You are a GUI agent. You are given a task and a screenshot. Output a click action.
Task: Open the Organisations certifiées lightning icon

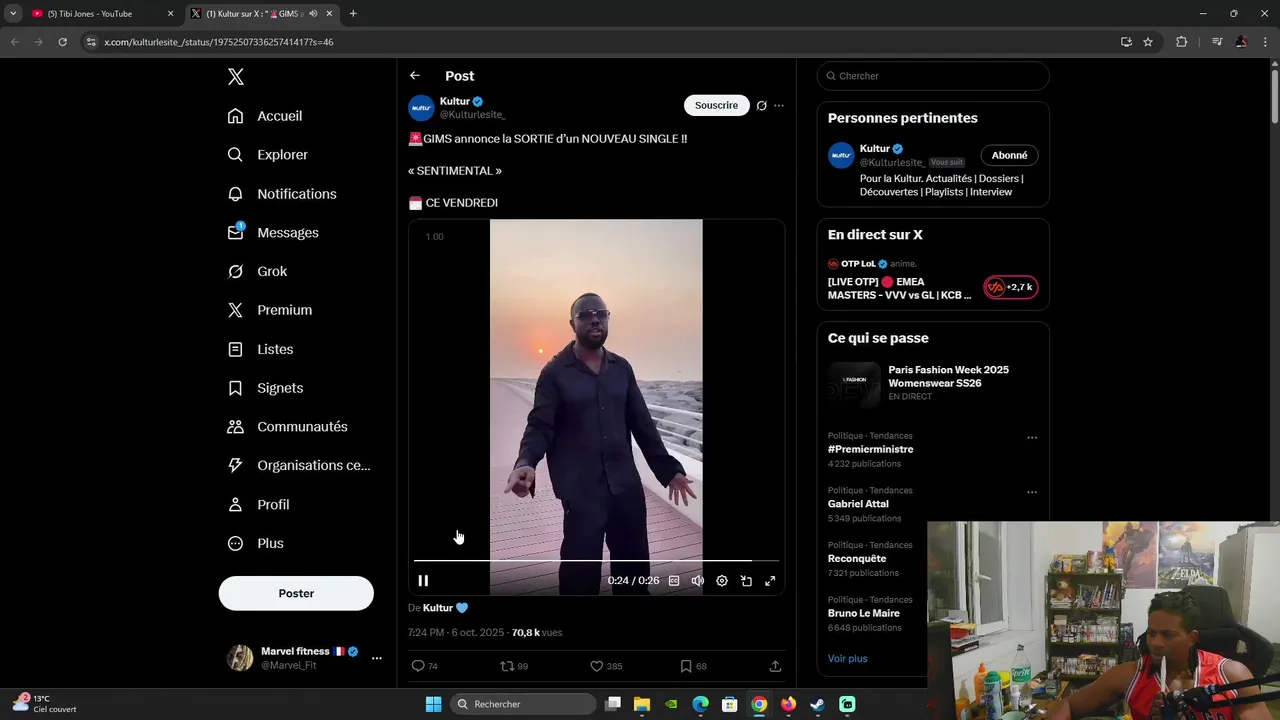pyautogui.click(x=235, y=465)
